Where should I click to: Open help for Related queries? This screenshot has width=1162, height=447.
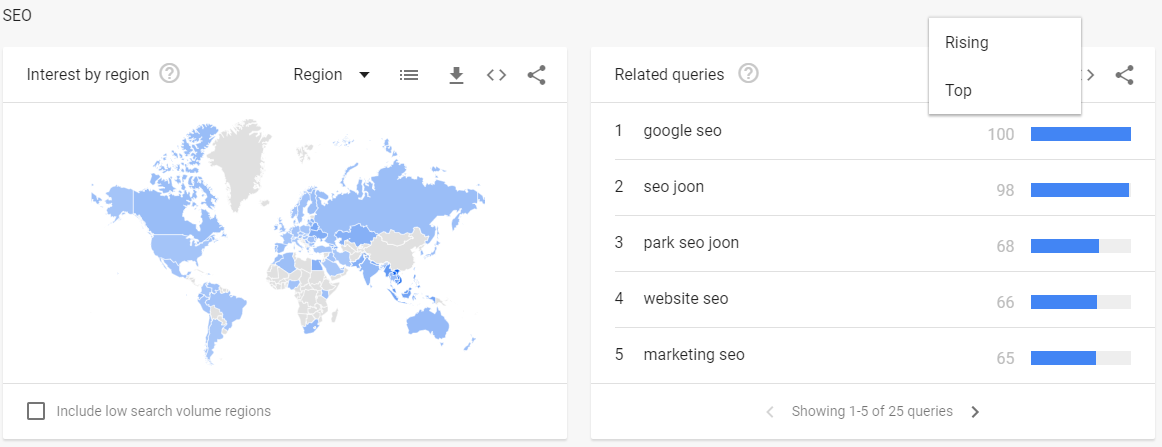point(748,74)
